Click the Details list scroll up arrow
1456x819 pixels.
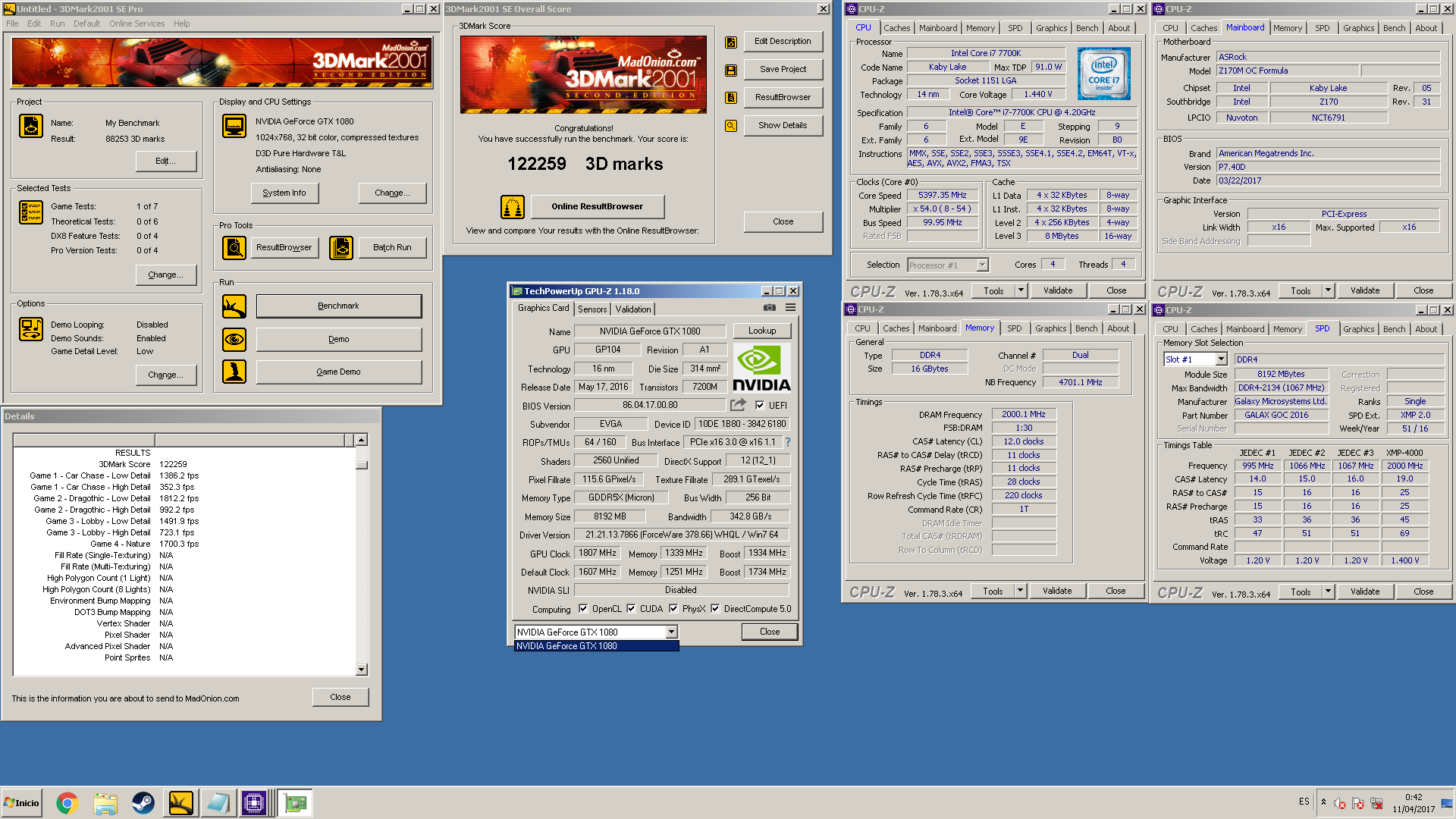point(362,440)
